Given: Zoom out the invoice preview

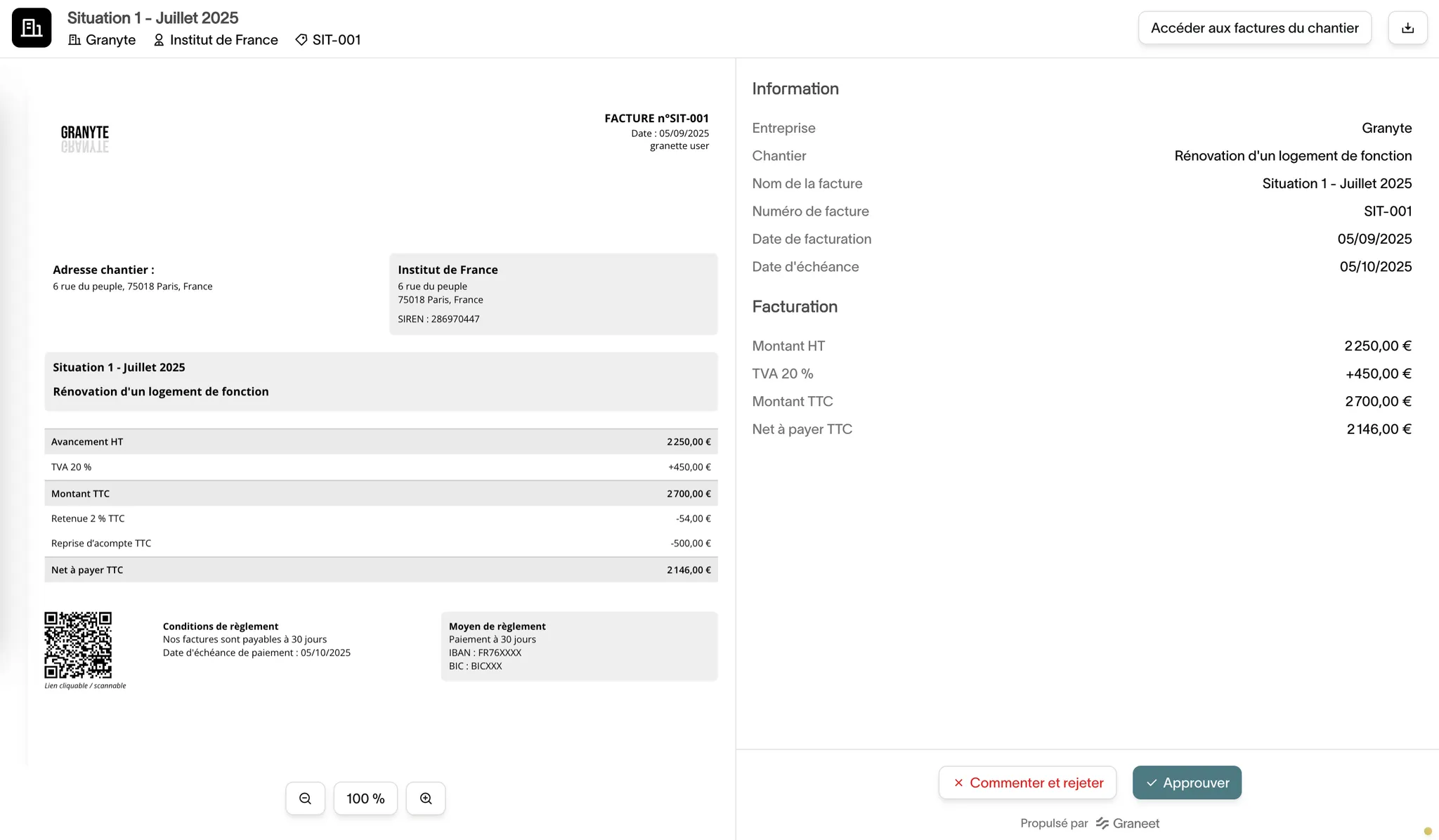Looking at the screenshot, I should coord(305,799).
